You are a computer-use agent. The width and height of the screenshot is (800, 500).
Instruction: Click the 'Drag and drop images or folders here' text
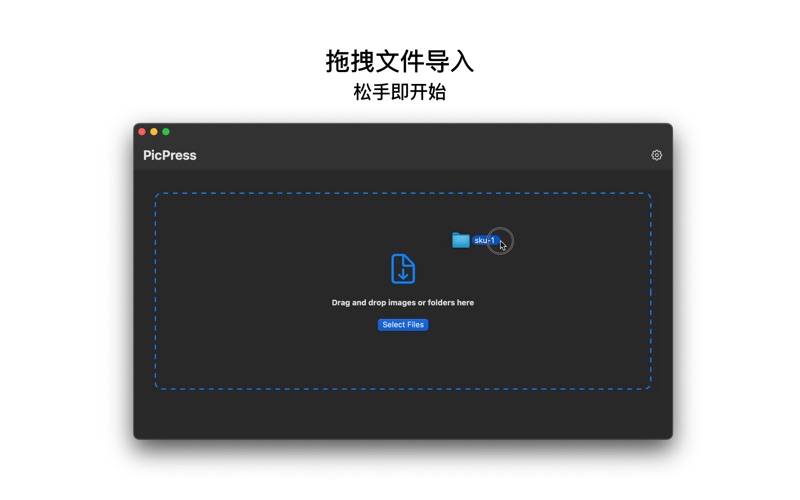click(403, 303)
